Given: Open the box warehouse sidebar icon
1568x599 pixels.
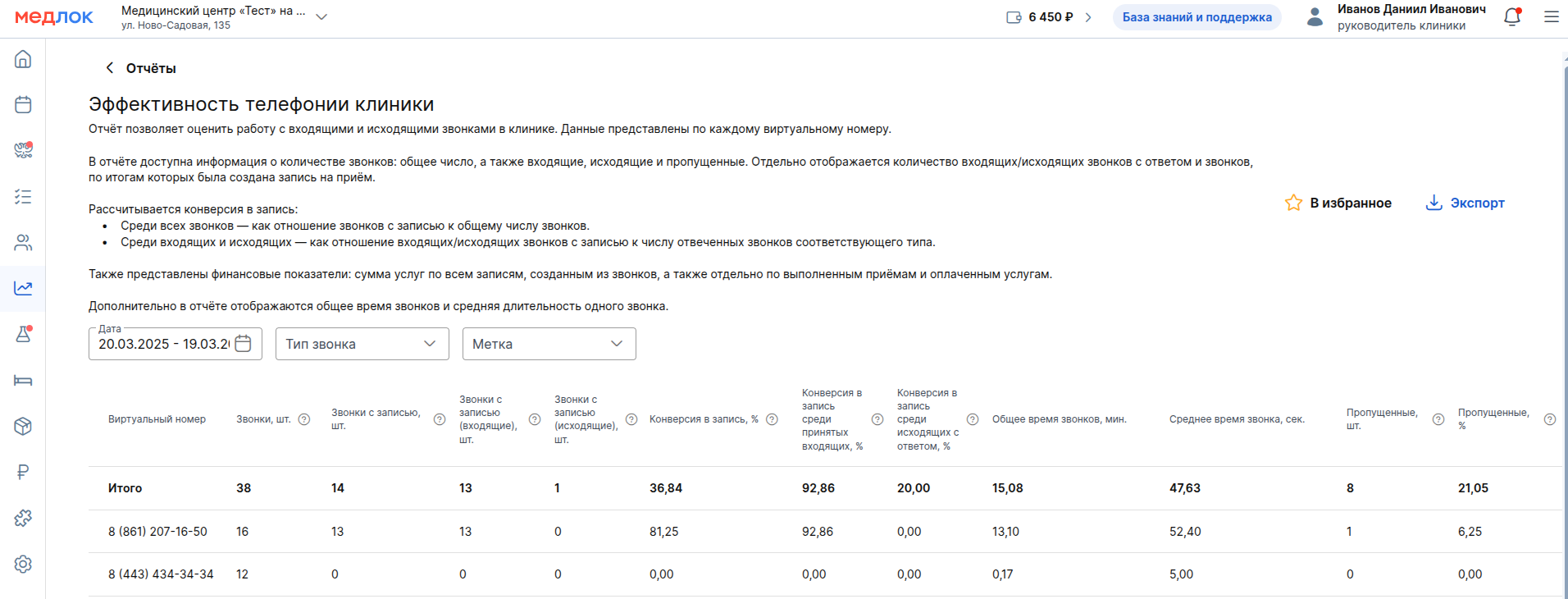Looking at the screenshot, I should pos(23,426).
